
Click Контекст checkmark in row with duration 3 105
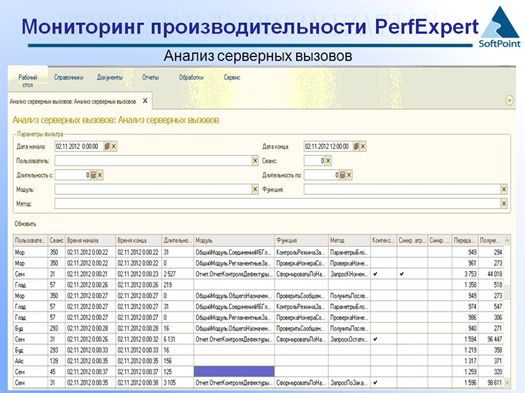pyautogui.click(x=375, y=382)
